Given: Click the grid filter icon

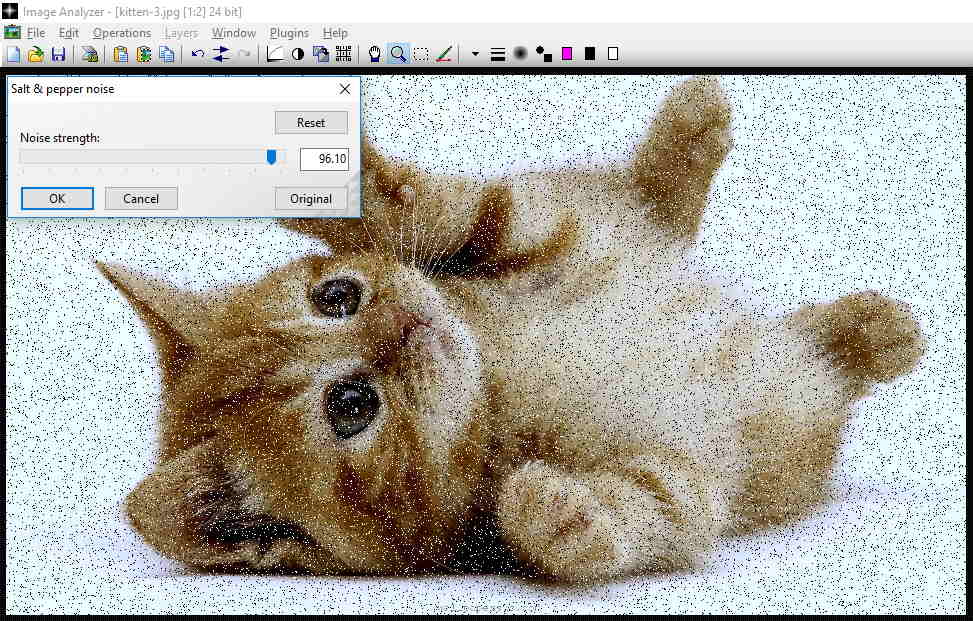Looking at the screenshot, I should pos(344,55).
